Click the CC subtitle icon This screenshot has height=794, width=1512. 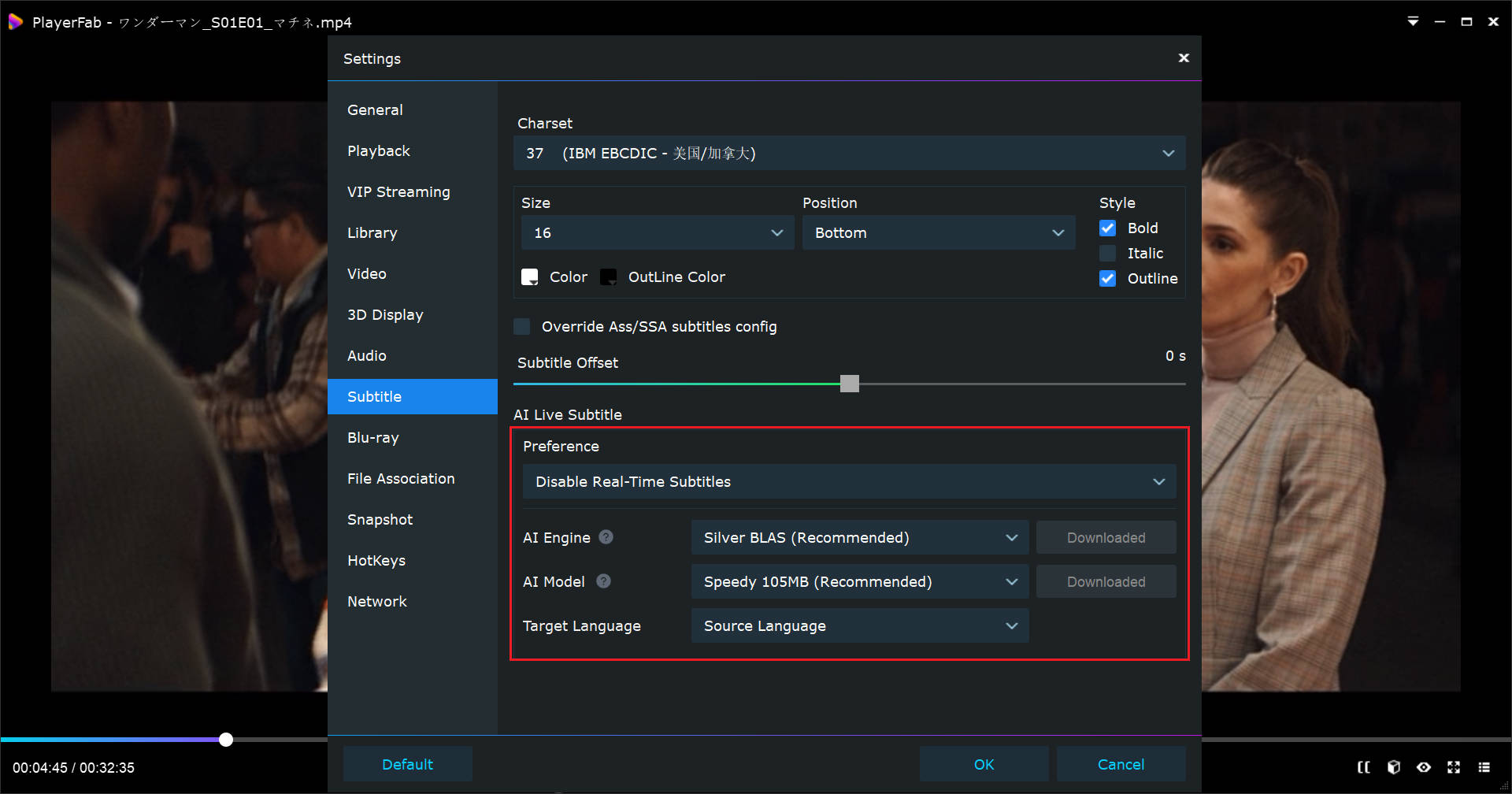coord(1364,766)
